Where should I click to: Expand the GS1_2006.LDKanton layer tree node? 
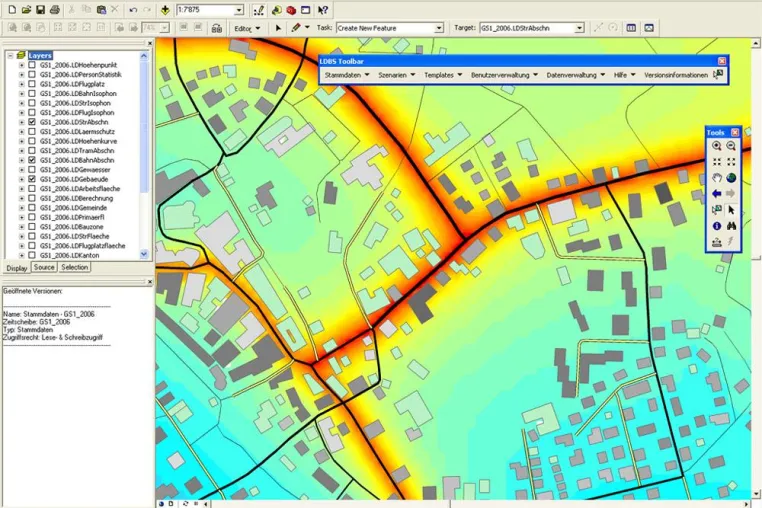pos(21,255)
